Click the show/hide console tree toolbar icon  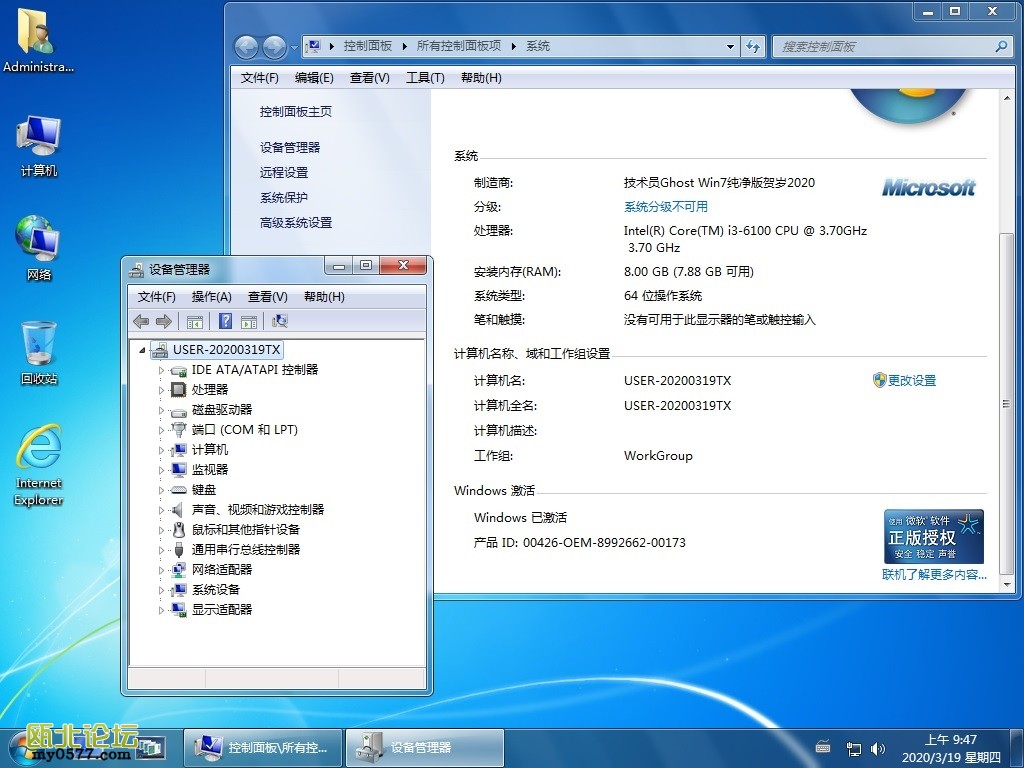tap(195, 321)
